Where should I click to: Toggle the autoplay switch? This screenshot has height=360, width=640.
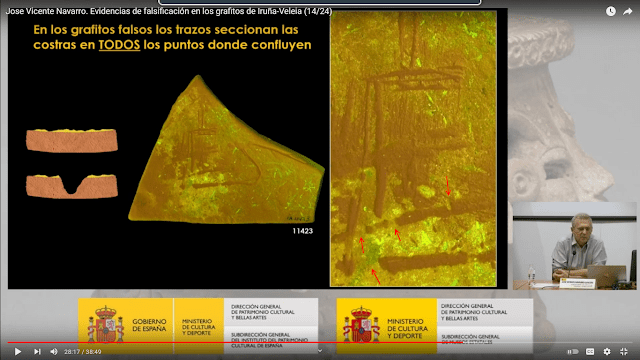coord(573,351)
